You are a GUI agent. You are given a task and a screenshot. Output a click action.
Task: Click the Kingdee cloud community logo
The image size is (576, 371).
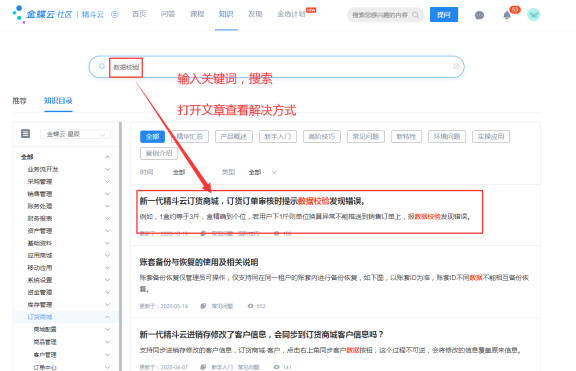[42, 14]
